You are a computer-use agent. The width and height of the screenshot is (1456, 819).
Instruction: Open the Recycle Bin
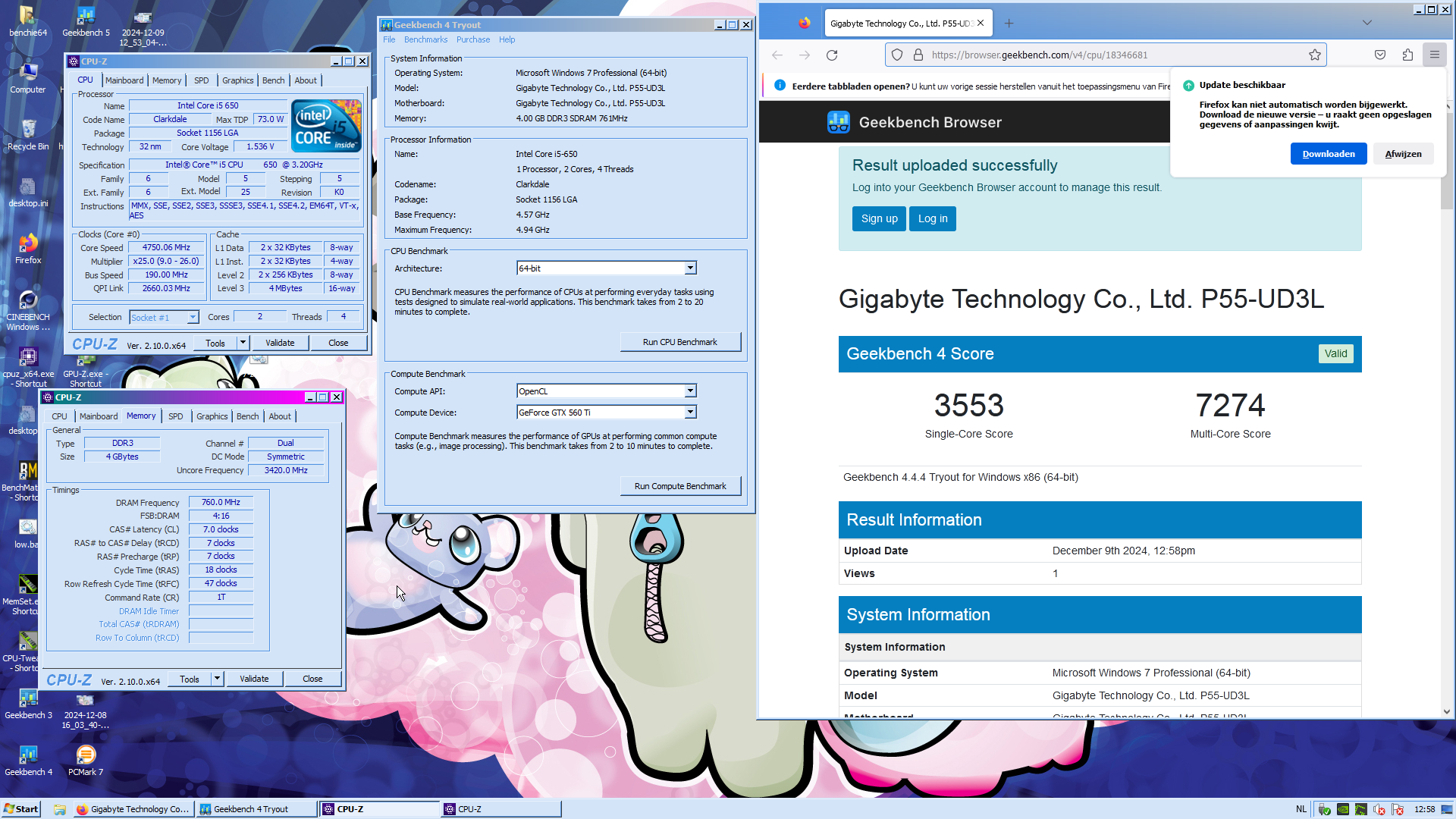pyautogui.click(x=27, y=135)
